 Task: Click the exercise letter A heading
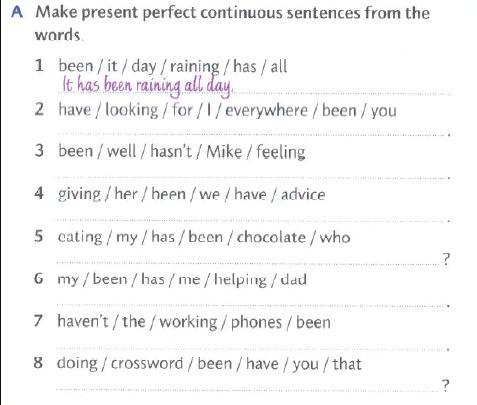click(x=17, y=12)
